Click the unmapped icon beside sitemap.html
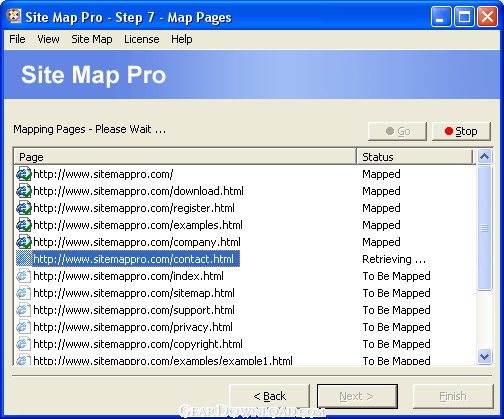 pos(23,293)
